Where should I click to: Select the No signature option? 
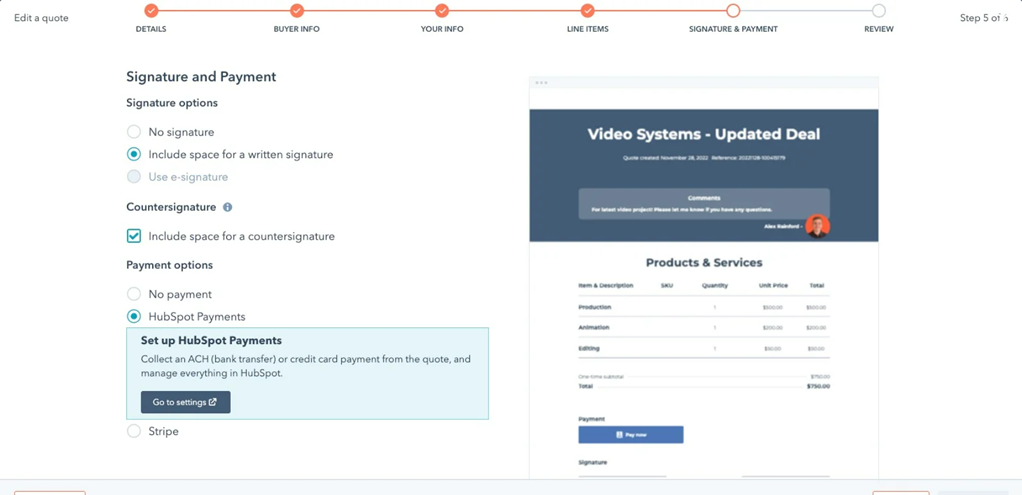click(134, 132)
